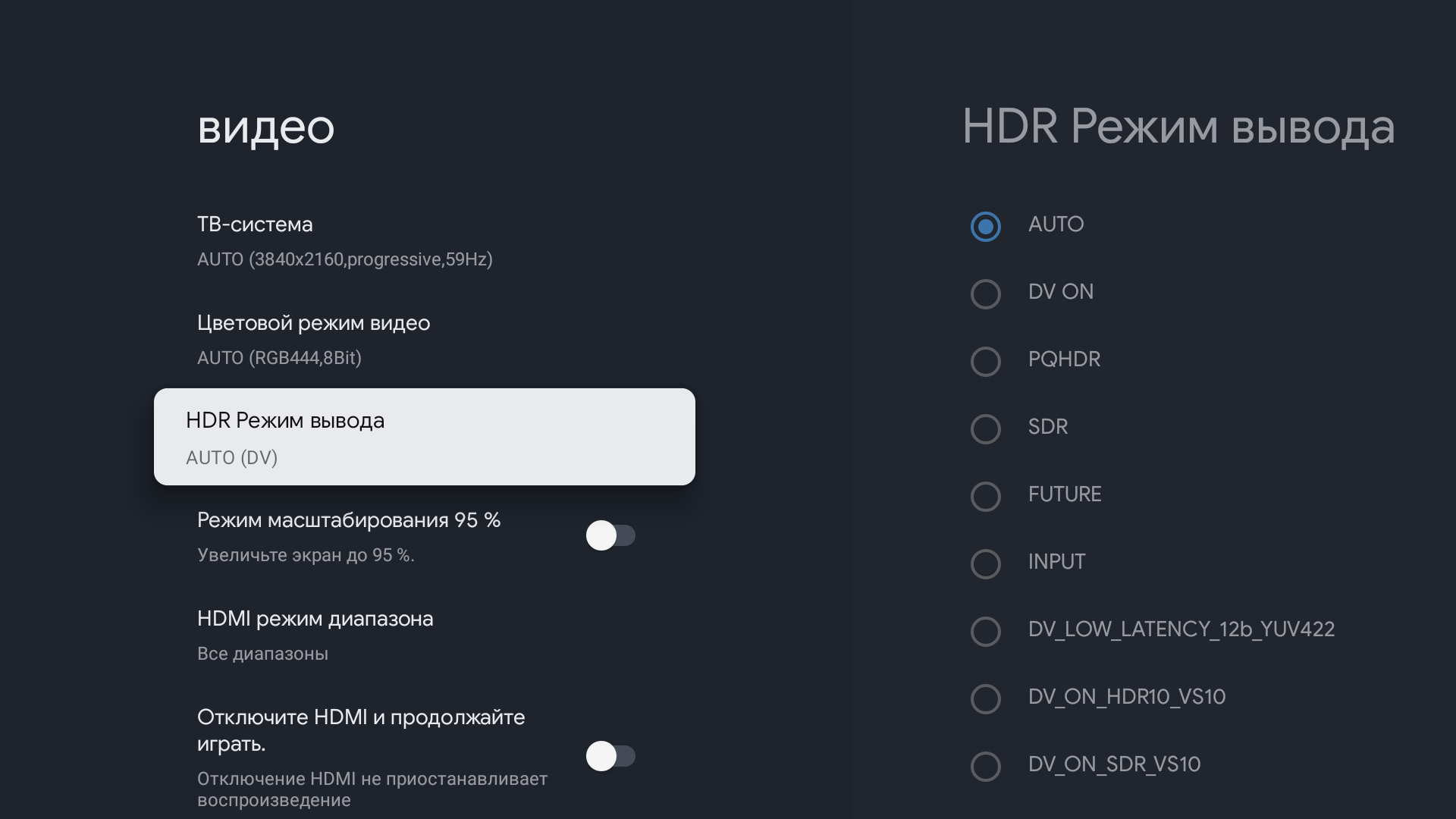Choose DV ON output mode
The image size is (1456, 819).
click(986, 293)
